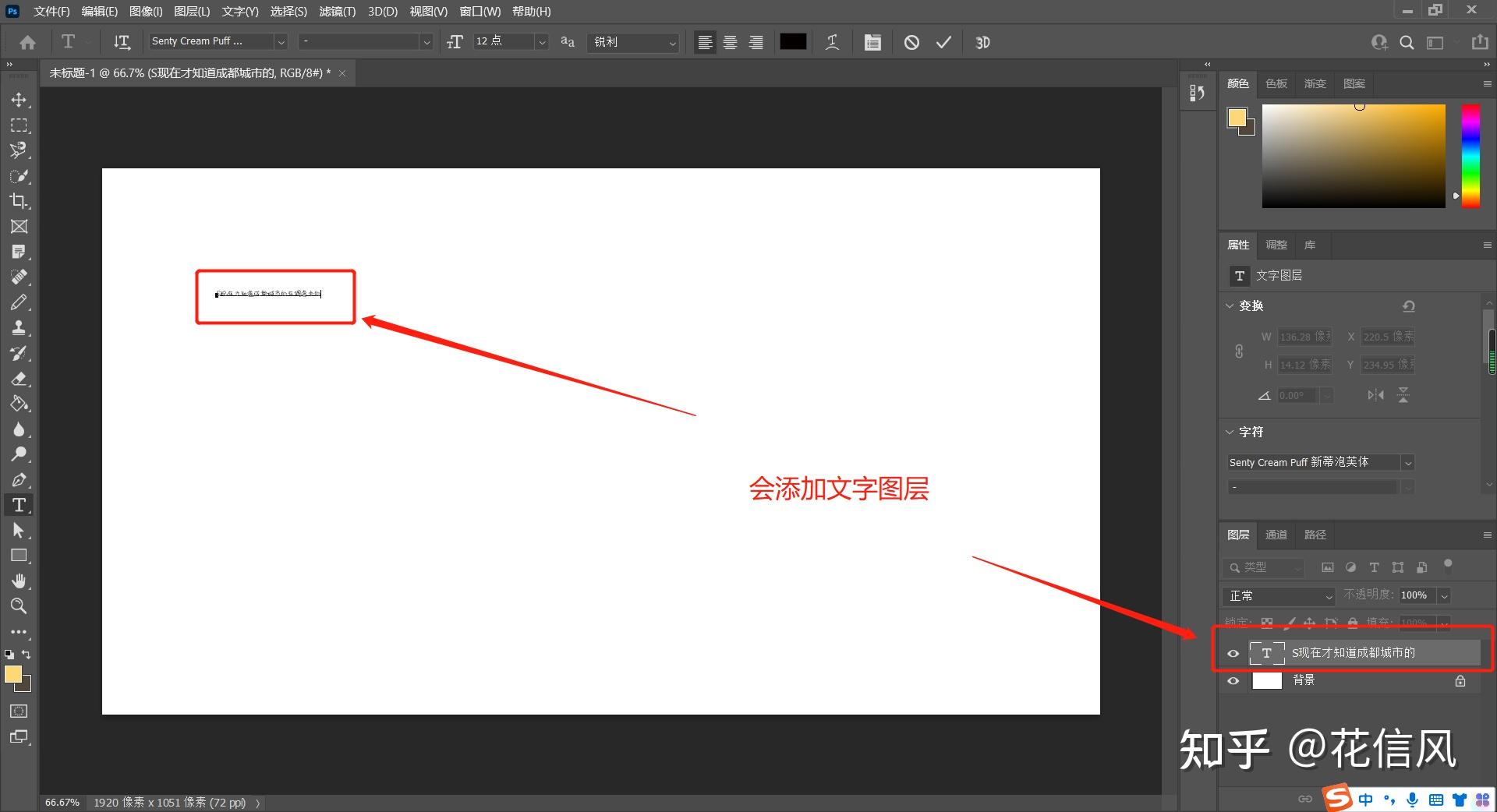Screen dimensions: 1497x812
Task: Switch to 3D from text
Action: click(982, 42)
